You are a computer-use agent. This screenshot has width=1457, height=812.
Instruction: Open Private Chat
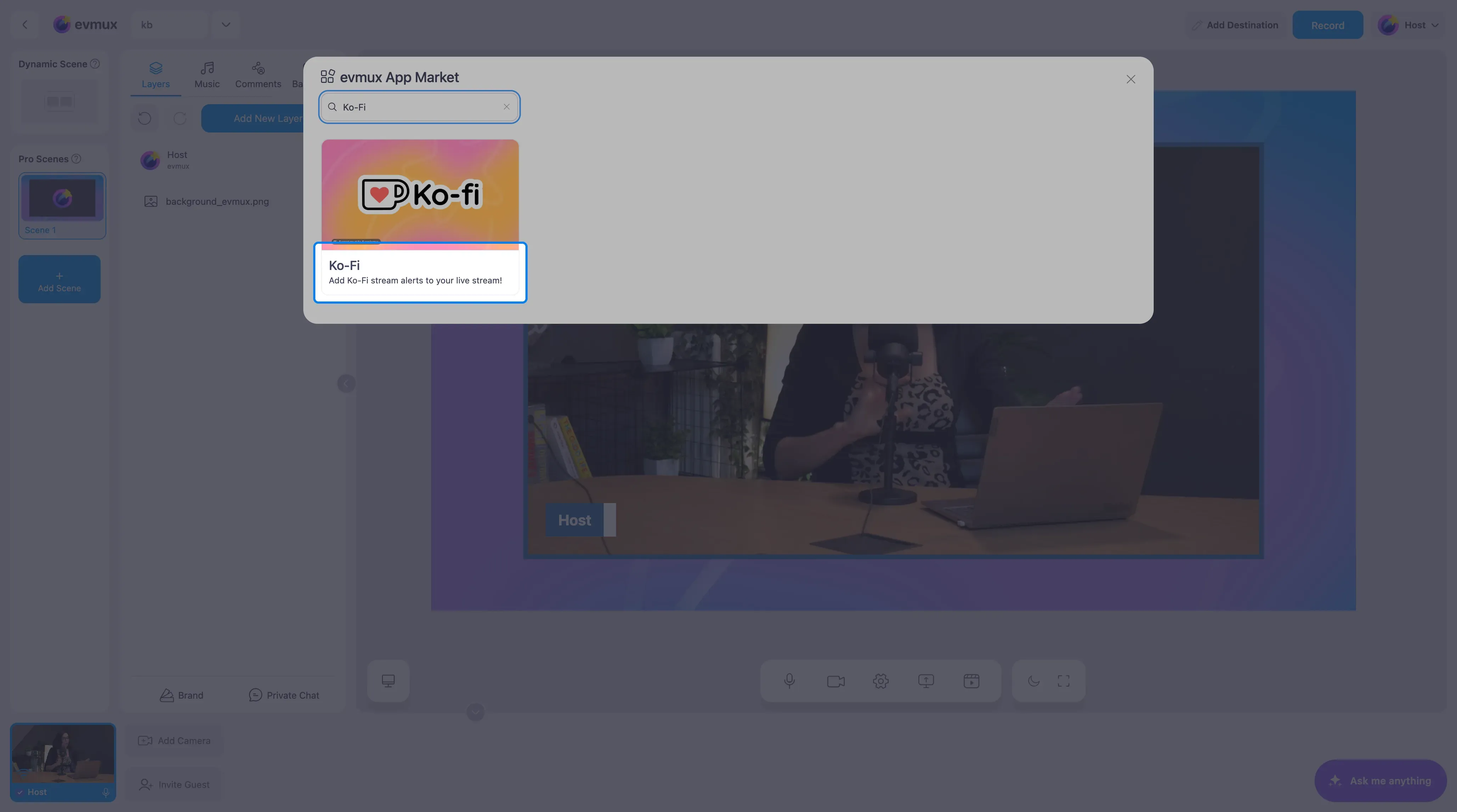coord(284,695)
